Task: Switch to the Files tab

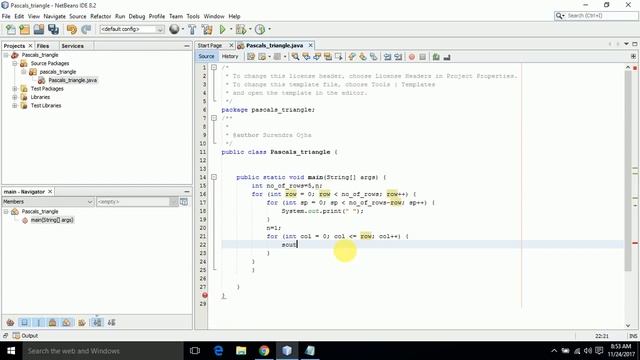Action: (x=43, y=46)
